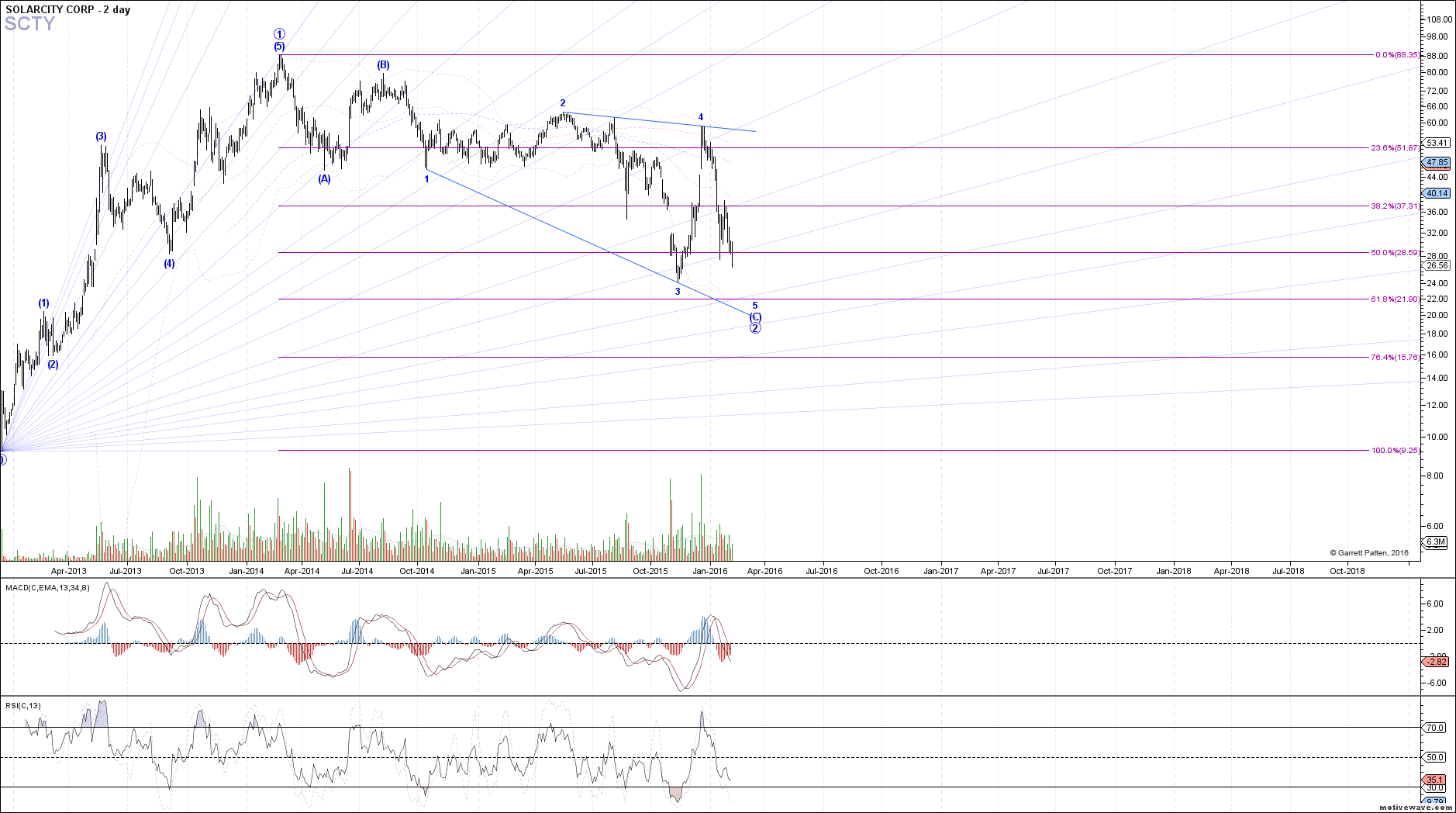
Task: Select the 53.41 price axis tag
Action: [x=1437, y=143]
